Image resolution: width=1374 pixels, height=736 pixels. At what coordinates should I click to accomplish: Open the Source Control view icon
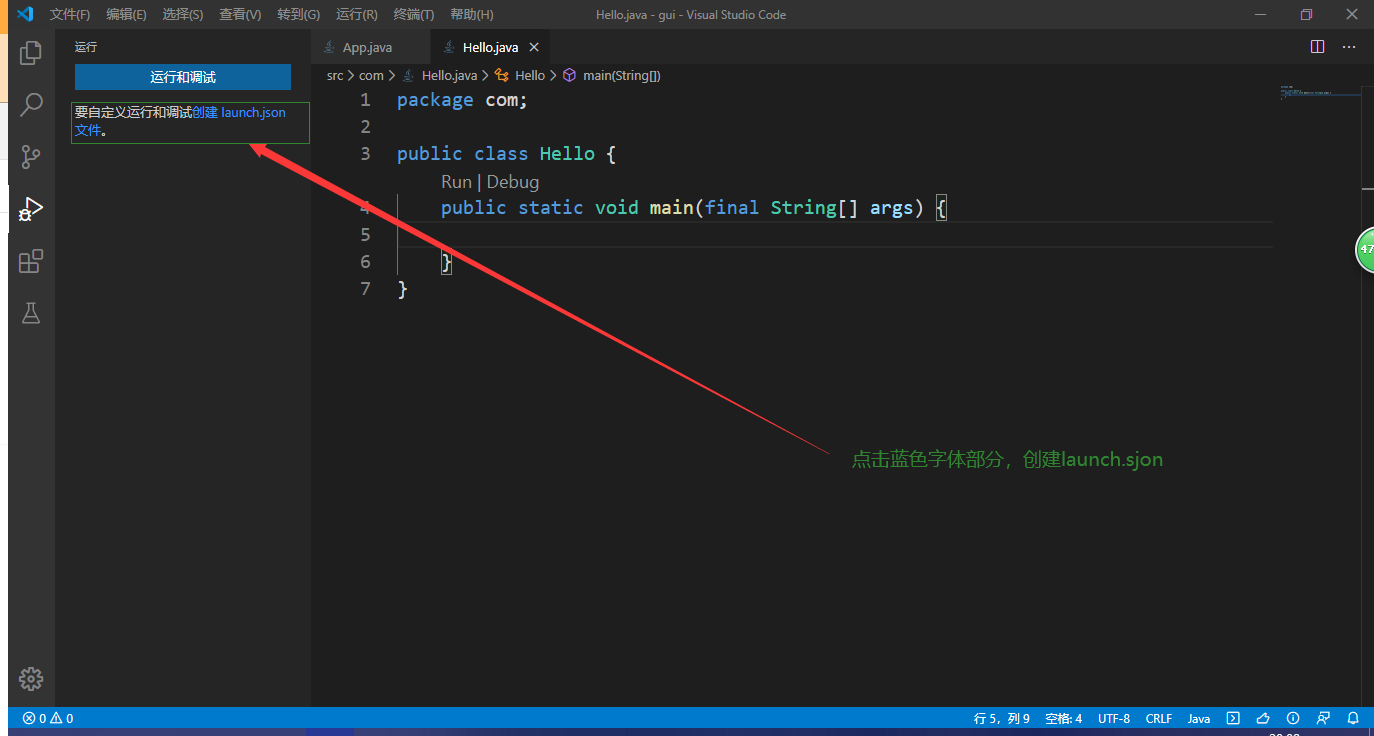[30, 156]
